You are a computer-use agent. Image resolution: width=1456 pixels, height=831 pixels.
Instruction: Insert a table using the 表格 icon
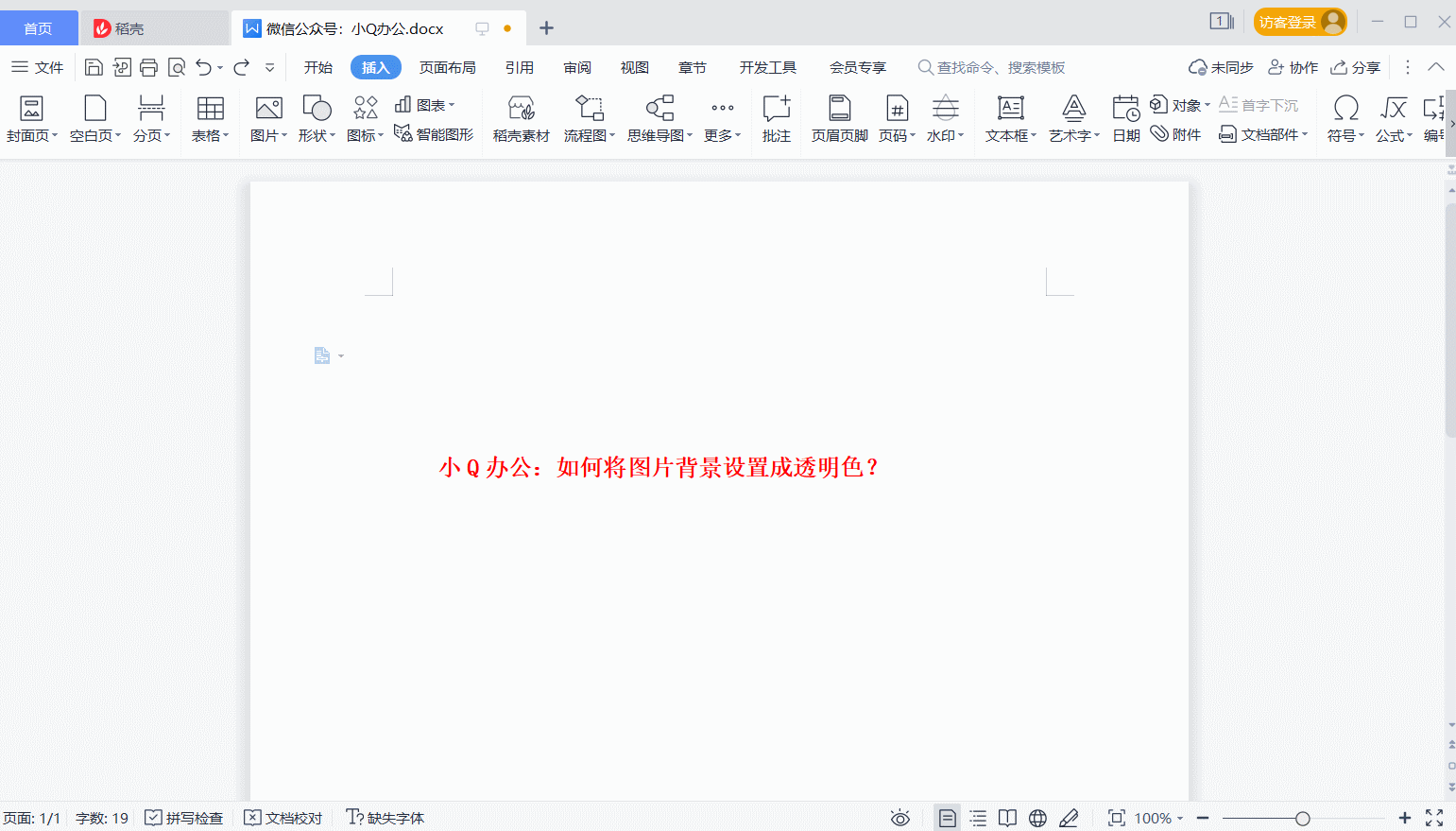pos(207,118)
